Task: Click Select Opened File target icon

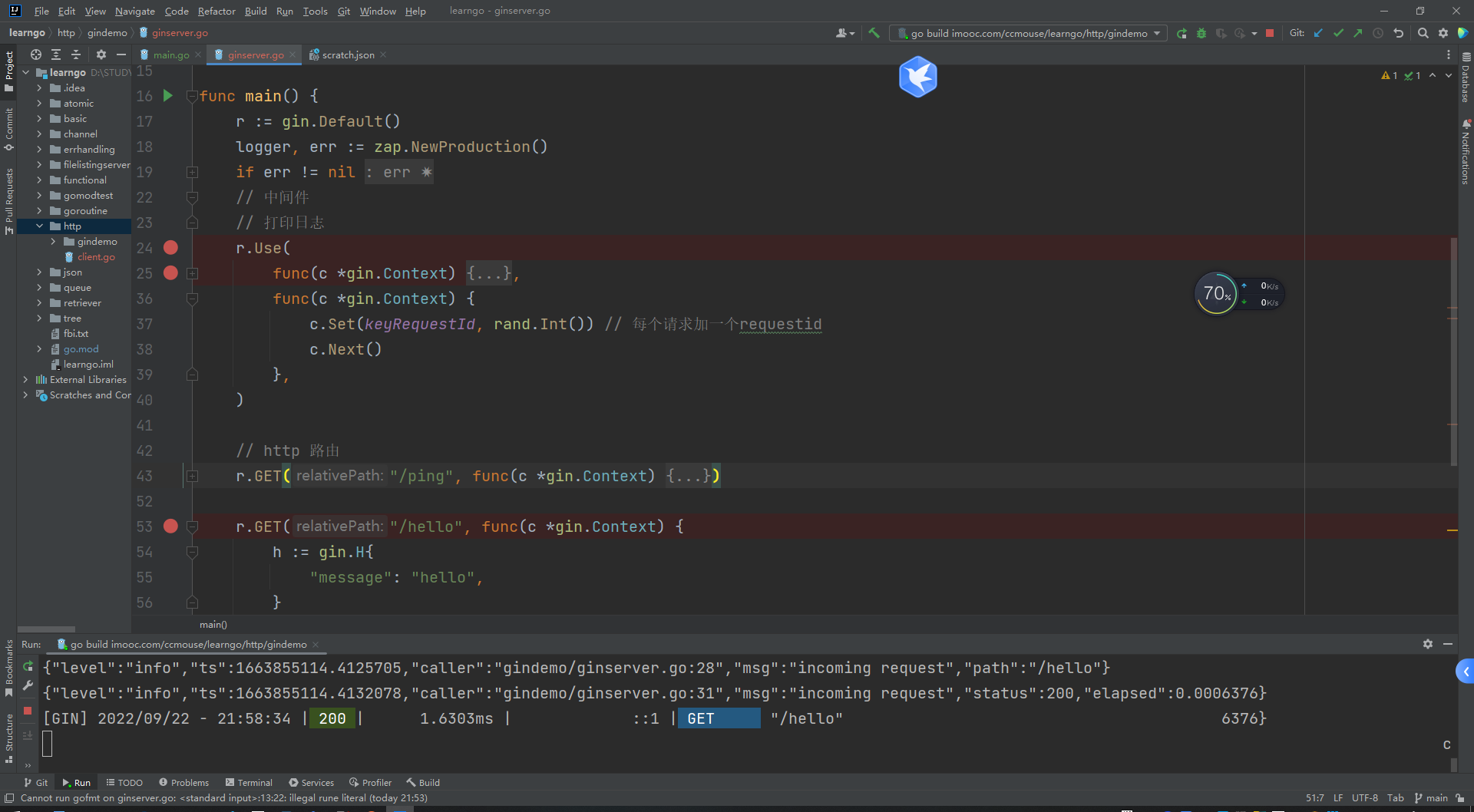Action: [x=36, y=54]
